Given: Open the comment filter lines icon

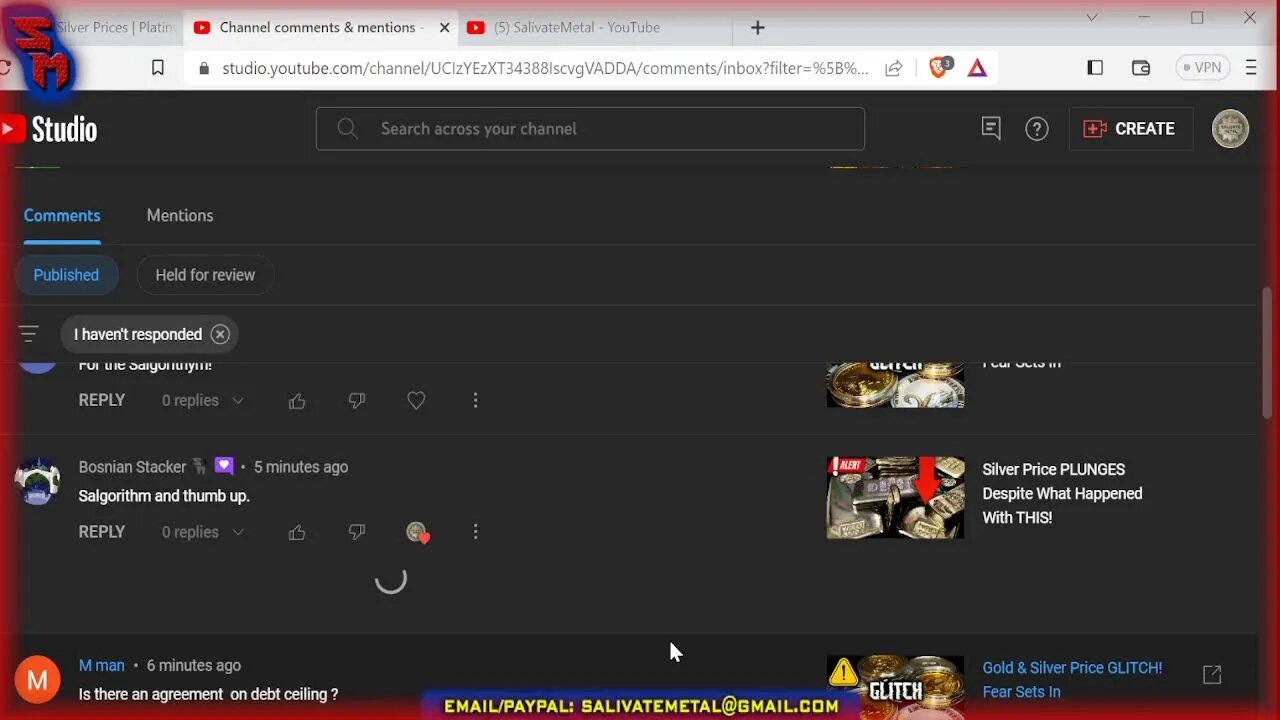Looking at the screenshot, I should (x=29, y=334).
